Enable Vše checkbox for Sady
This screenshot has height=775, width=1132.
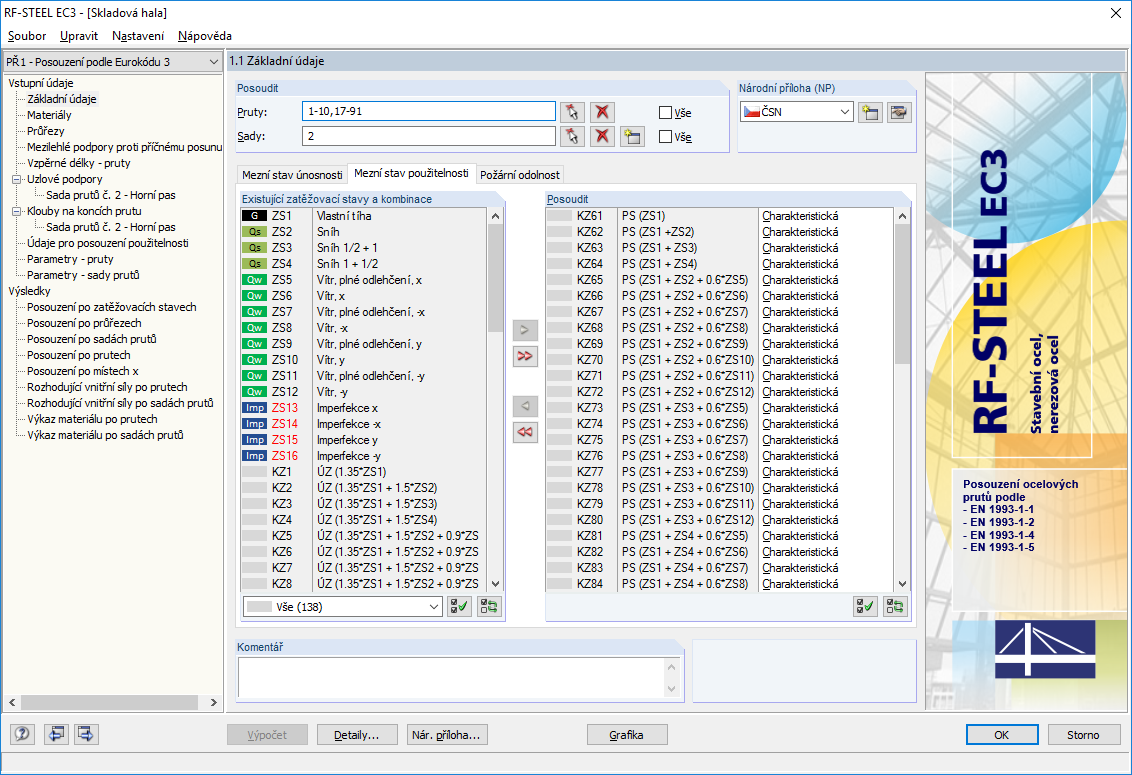(666, 137)
